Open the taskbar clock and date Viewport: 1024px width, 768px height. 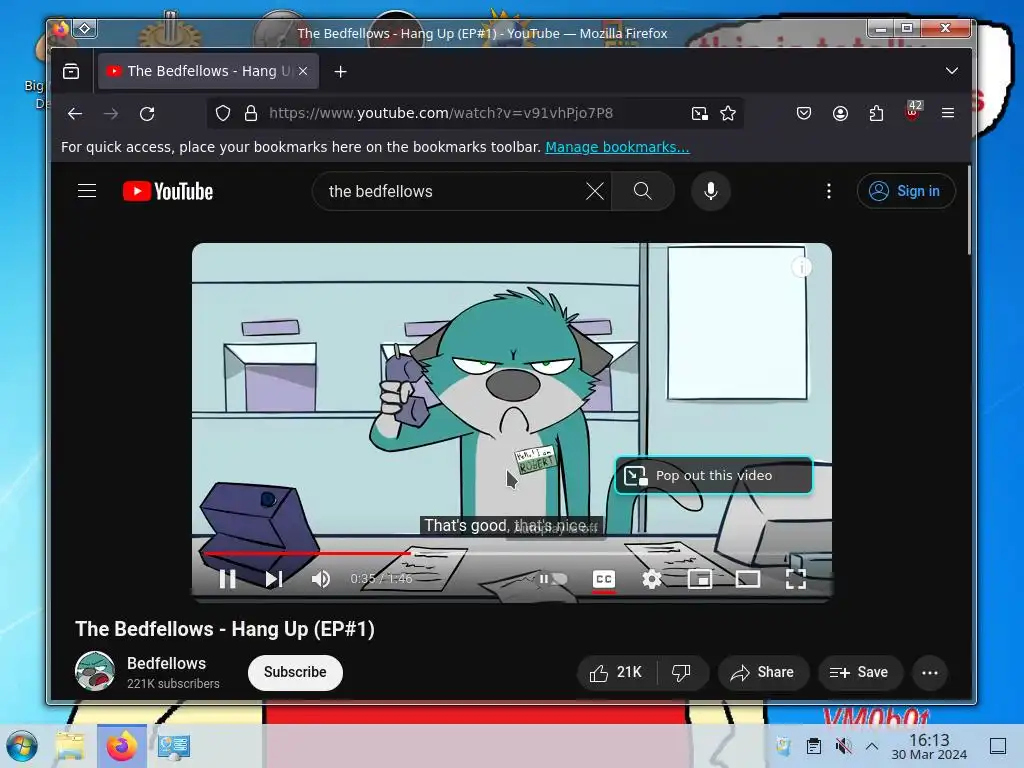[x=929, y=746]
